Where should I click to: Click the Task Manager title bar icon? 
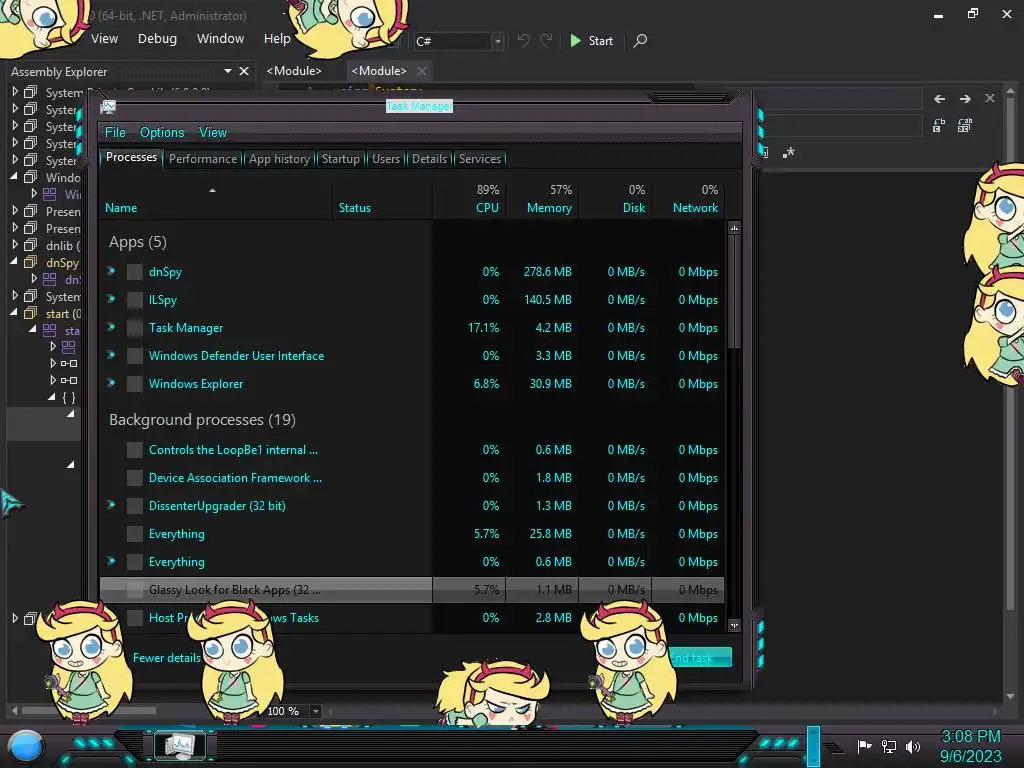tap(108, 106)
